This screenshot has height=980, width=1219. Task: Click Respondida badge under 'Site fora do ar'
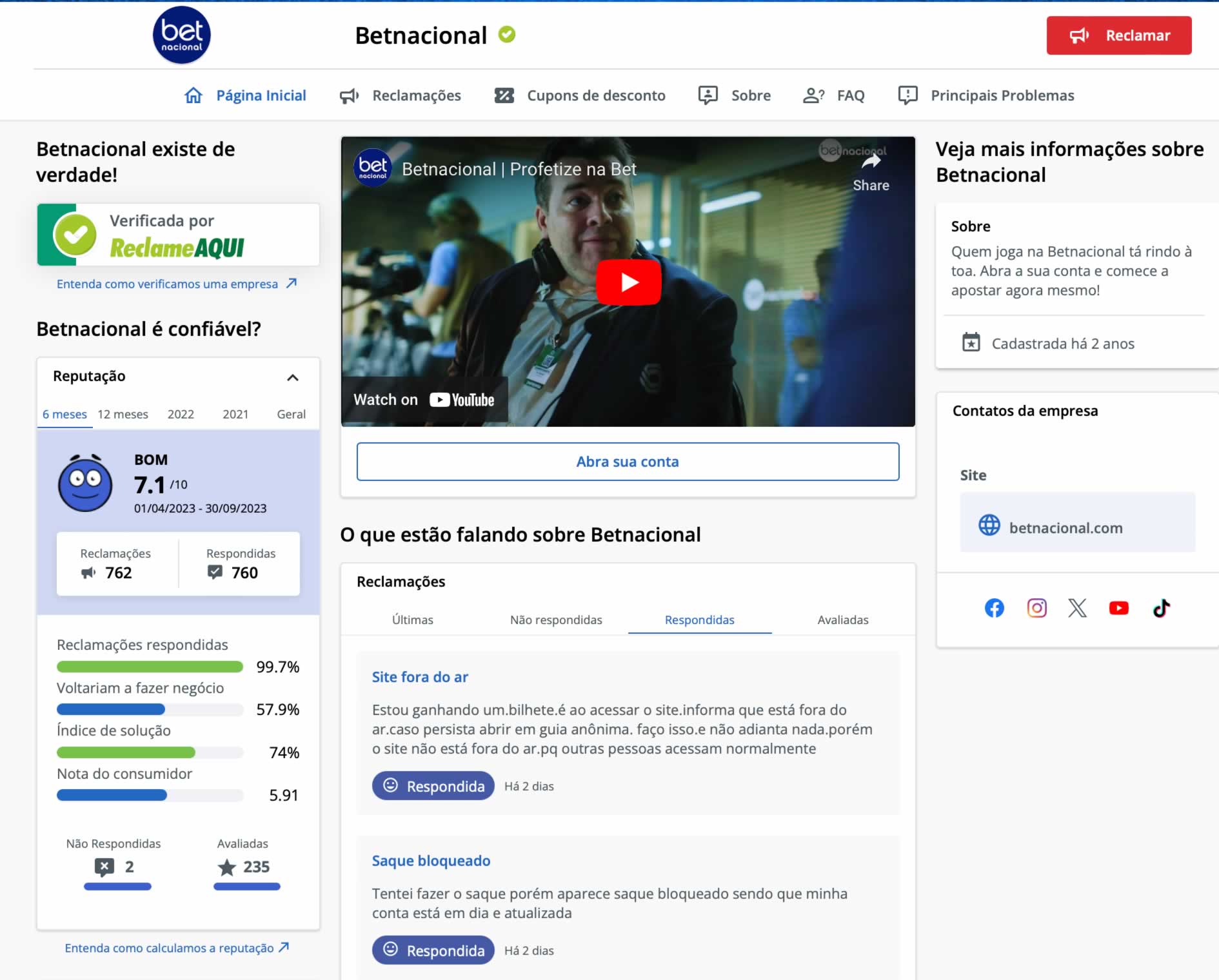point(433,786)
